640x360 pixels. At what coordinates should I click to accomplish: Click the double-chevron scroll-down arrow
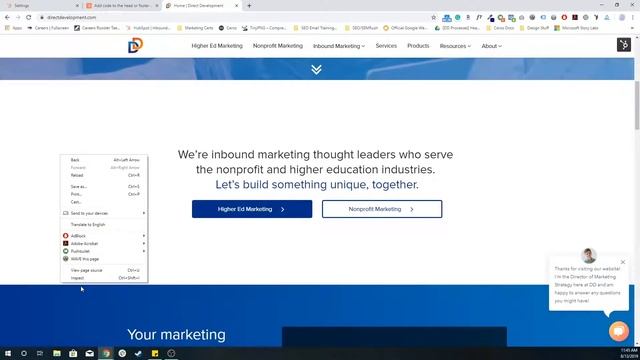316,69
